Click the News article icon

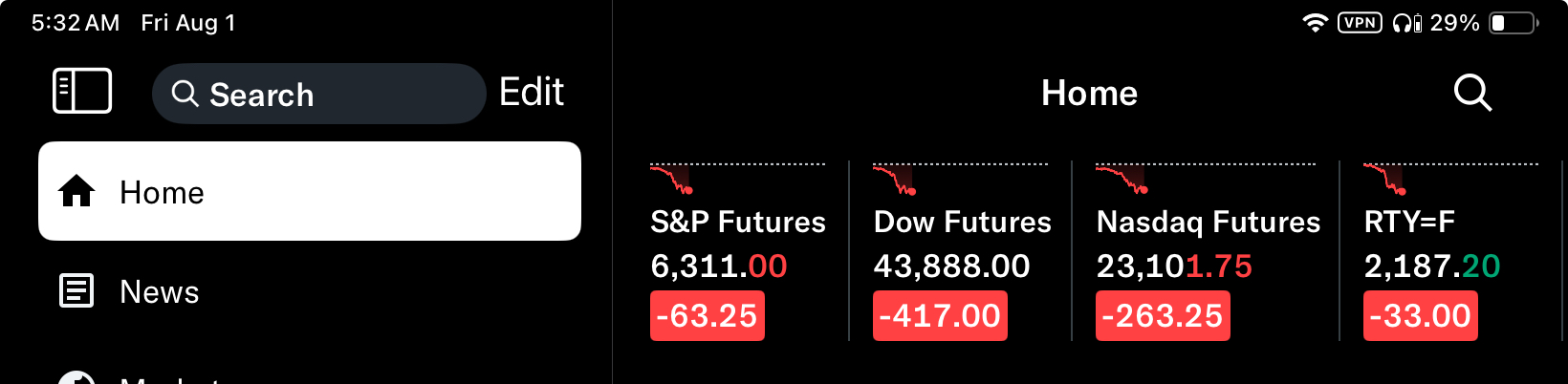pyautogui.click(x=76, y=290)
